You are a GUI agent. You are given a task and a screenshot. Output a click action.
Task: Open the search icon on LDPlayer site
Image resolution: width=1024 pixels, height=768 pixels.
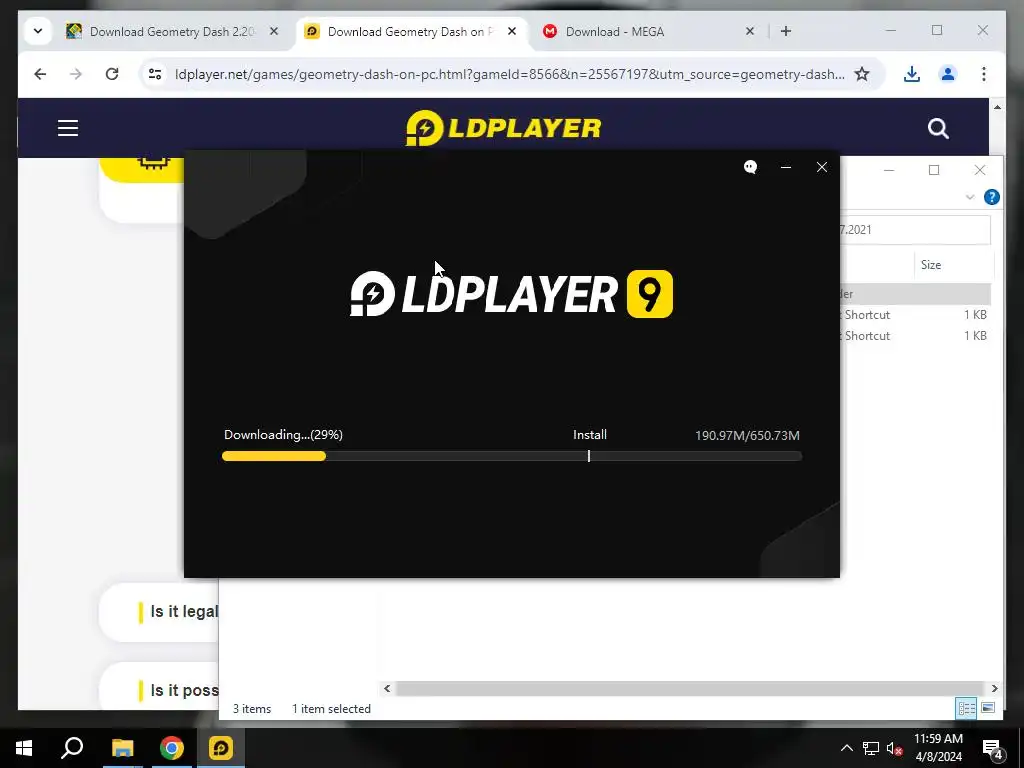[938, 129]
